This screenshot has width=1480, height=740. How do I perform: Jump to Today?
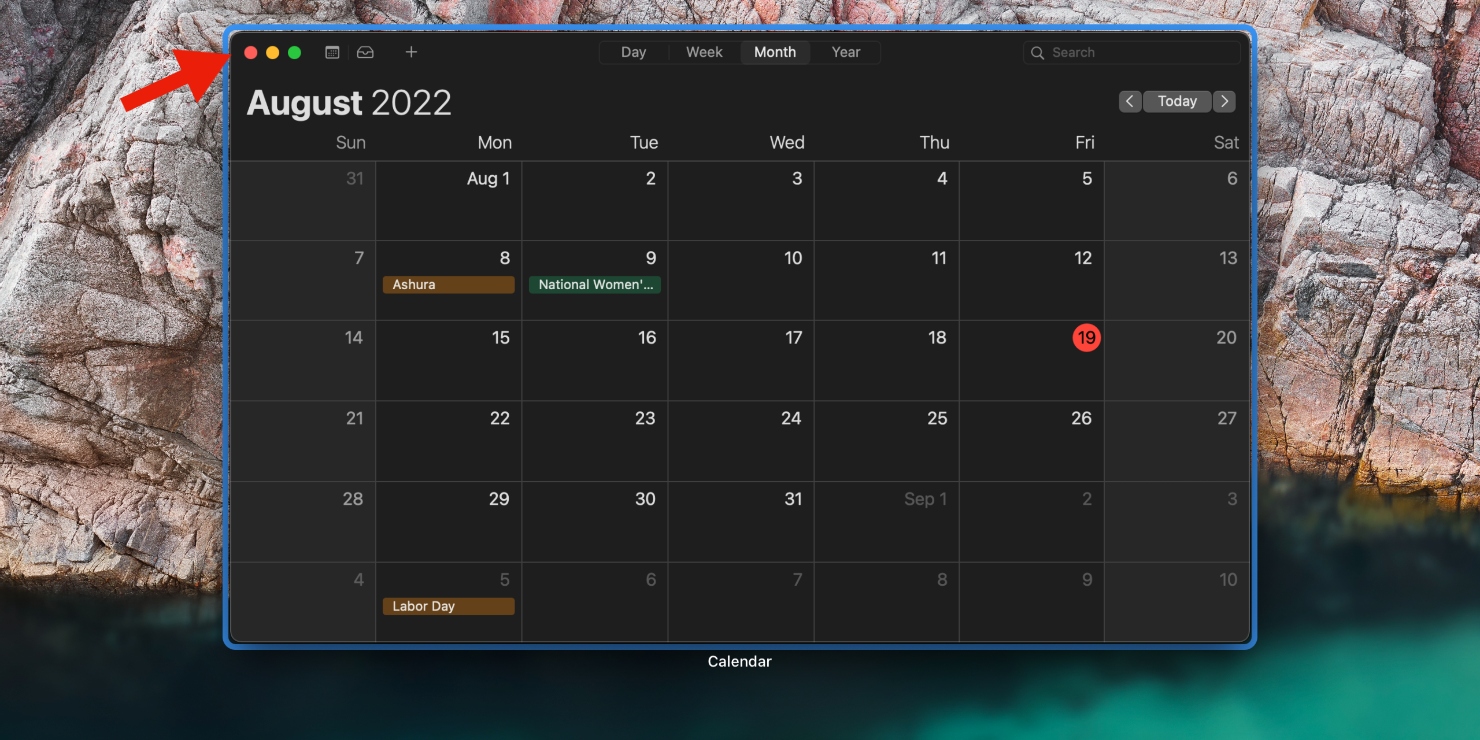click(x=1177, y=101)
